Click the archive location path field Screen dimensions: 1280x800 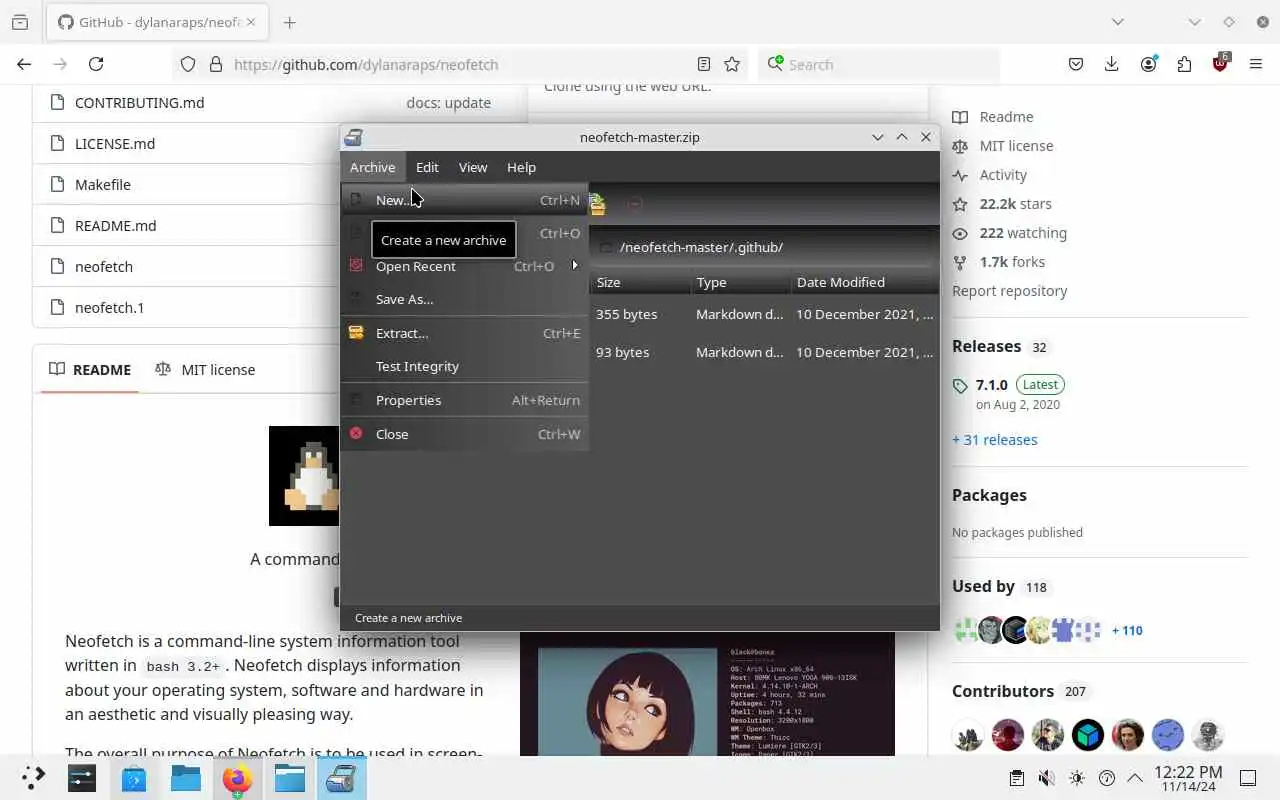(x=765, y=247)
